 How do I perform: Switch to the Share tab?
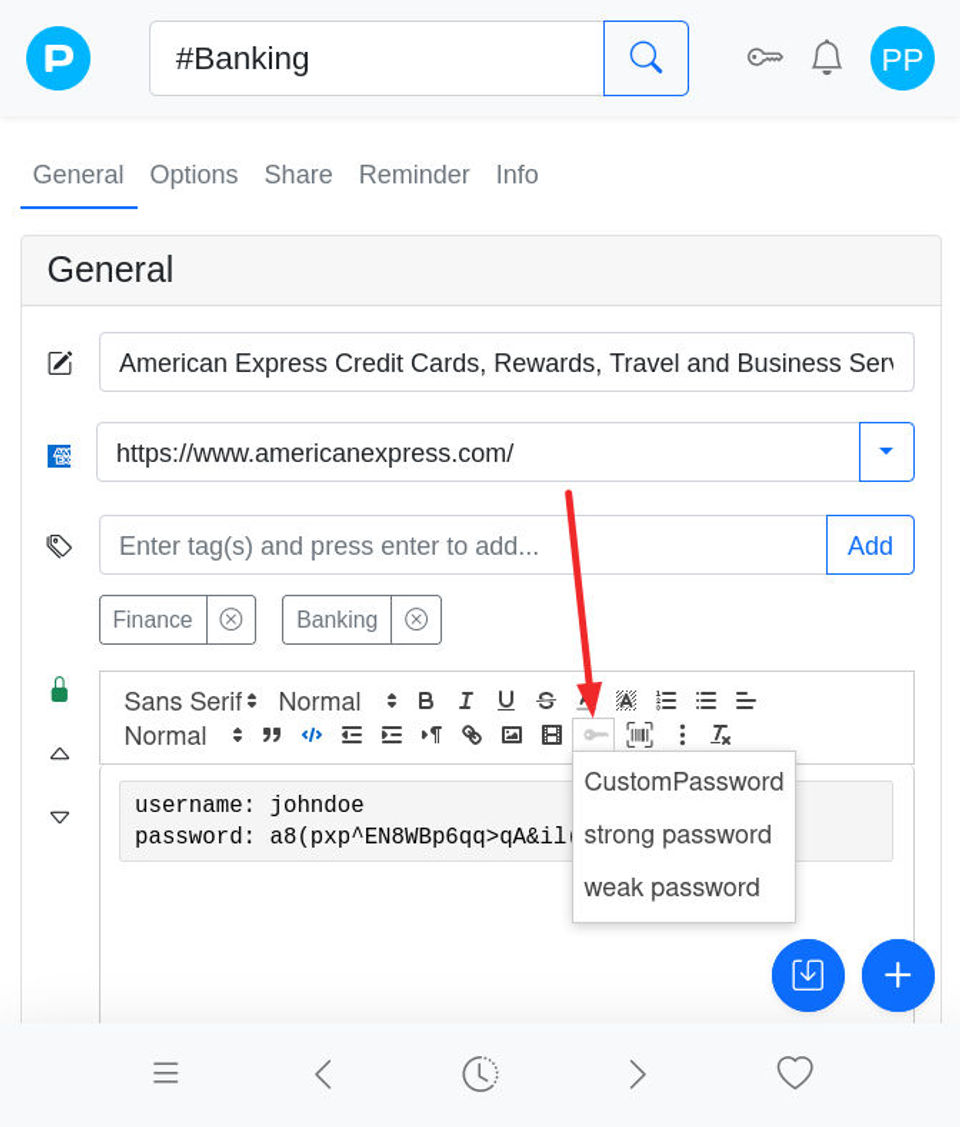[298, 175]
